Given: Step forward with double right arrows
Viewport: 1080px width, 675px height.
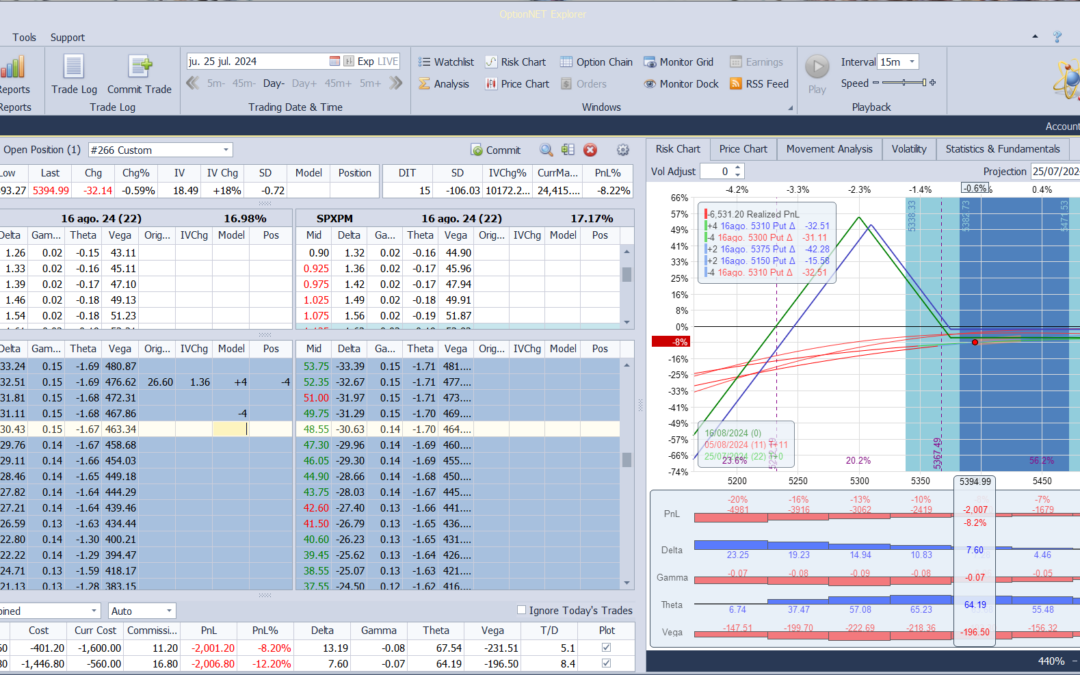Looking at the screenshot, I should pos(395,83).
